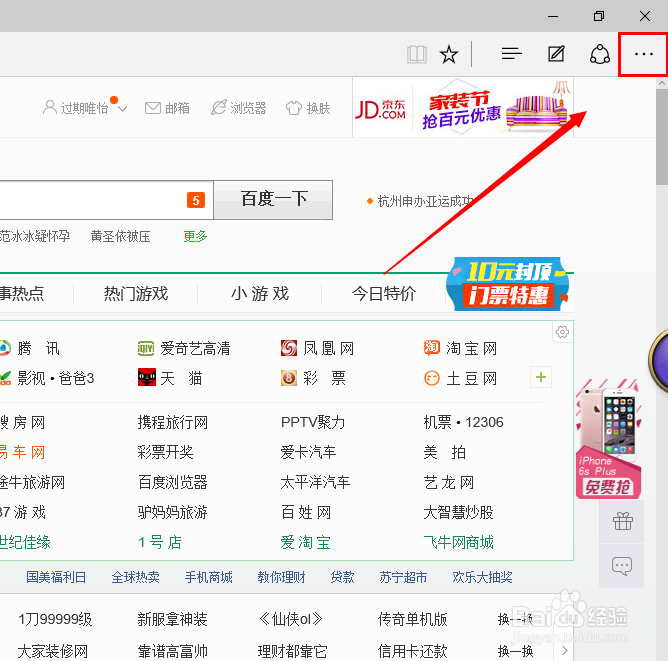Open green 爱淘宝 link
668x661 pixels.
305,543
